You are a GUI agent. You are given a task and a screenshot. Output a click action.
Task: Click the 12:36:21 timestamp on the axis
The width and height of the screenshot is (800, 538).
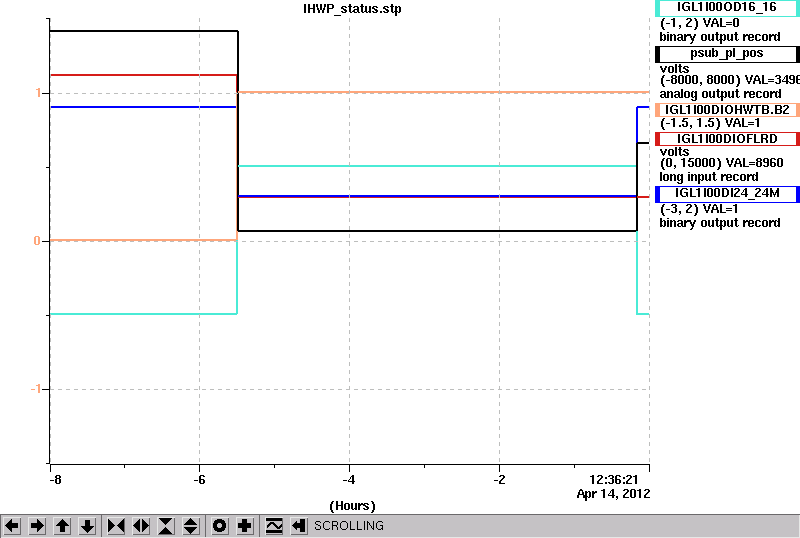[x=613, y=480]
